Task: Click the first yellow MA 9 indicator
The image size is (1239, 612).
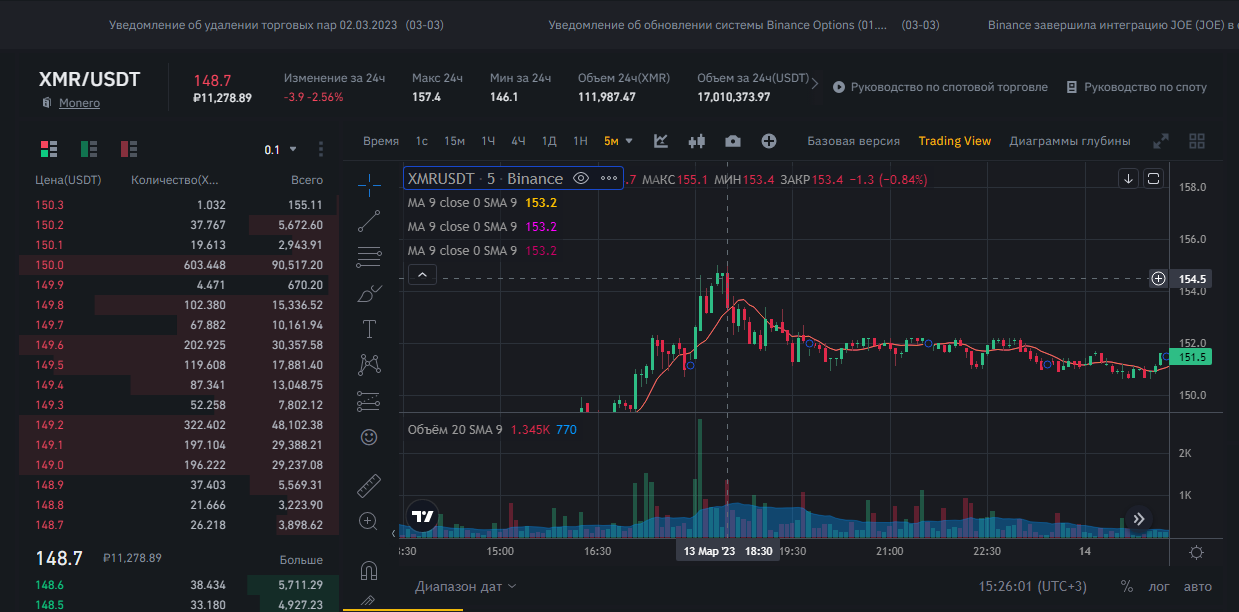Action: click(x=483, y=202)
